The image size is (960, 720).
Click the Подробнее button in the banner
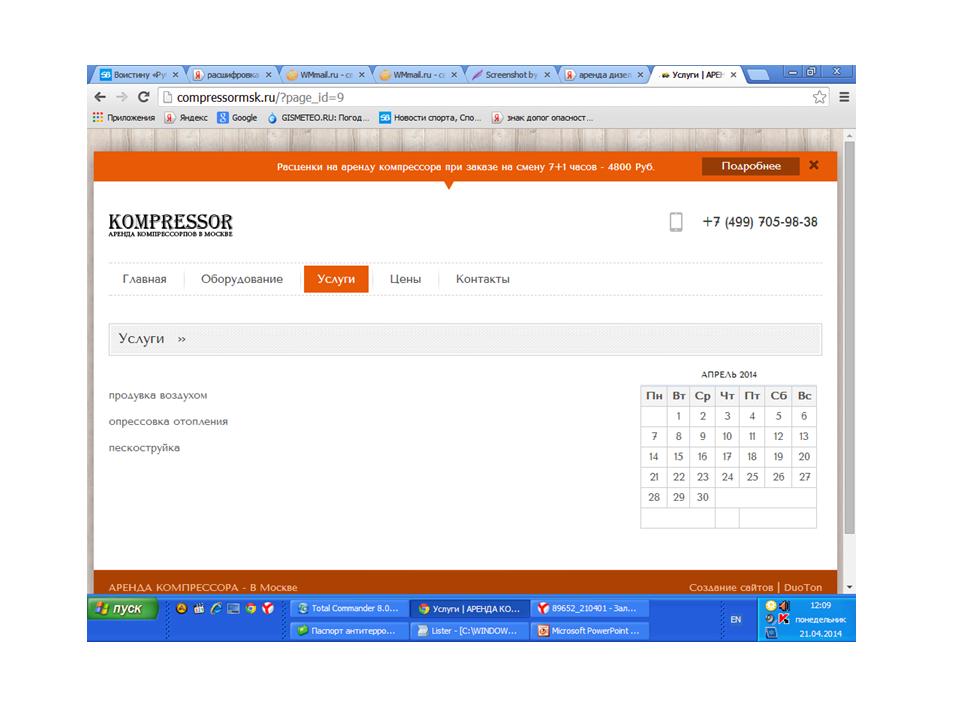(x=751, y=166)
